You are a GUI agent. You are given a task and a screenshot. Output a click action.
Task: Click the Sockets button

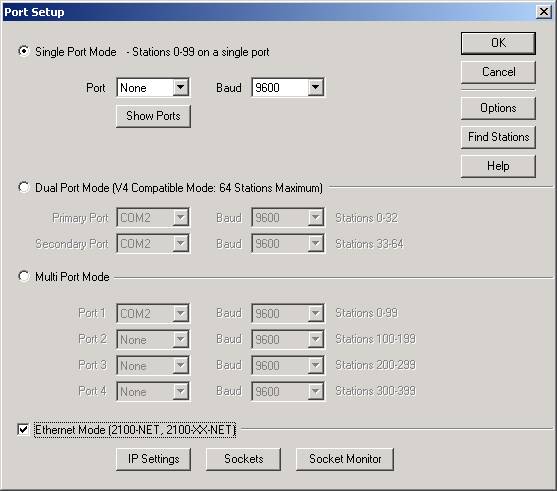tap(243, 459)
